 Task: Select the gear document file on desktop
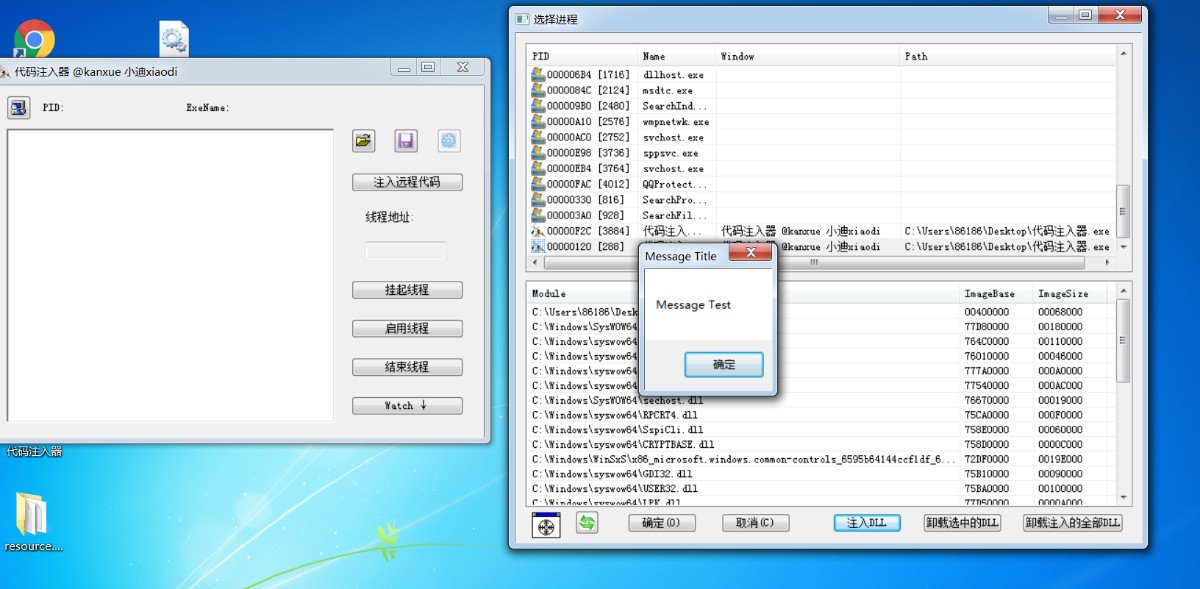pyautogui.click(x=174, y=39)
